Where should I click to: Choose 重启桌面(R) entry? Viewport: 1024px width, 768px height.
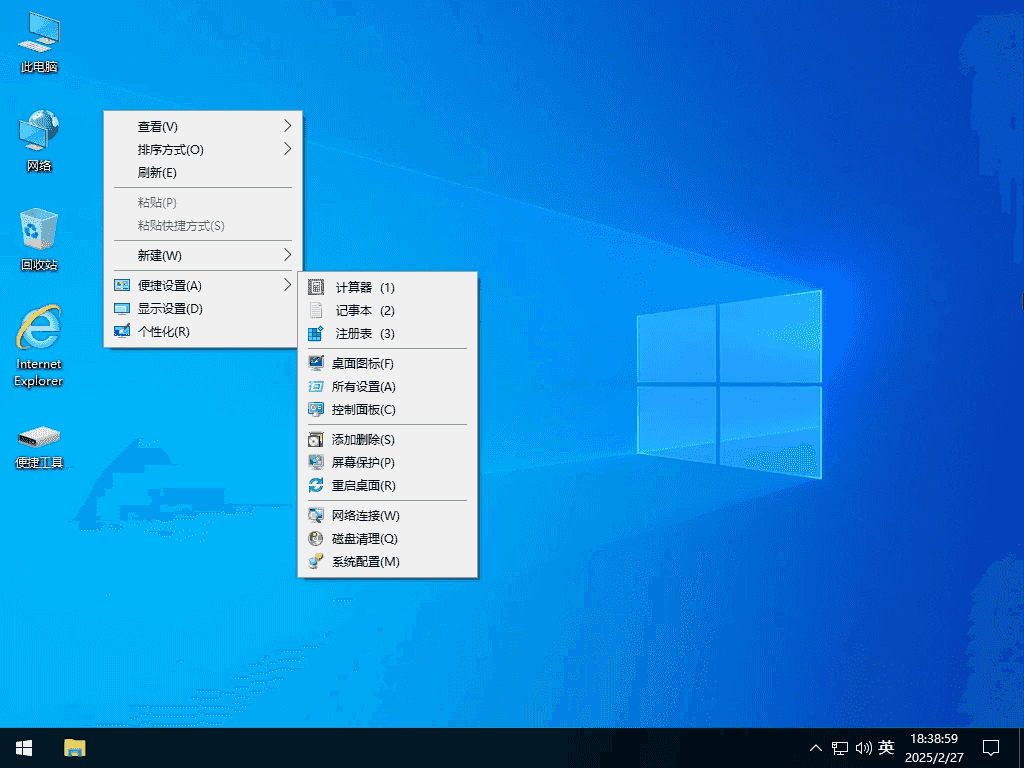tap(388, 485)
